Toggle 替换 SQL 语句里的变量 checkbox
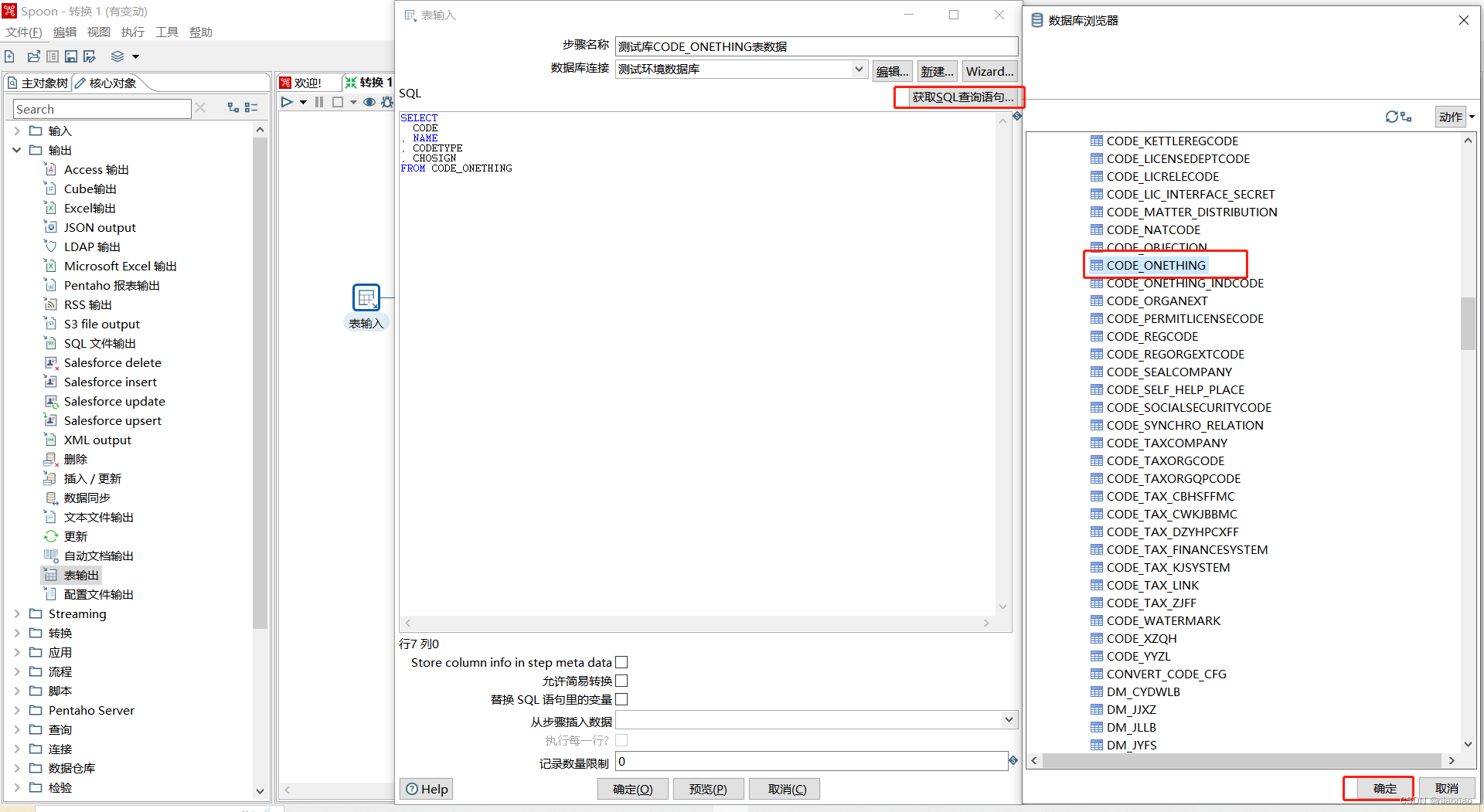 [x=621, y=699]
